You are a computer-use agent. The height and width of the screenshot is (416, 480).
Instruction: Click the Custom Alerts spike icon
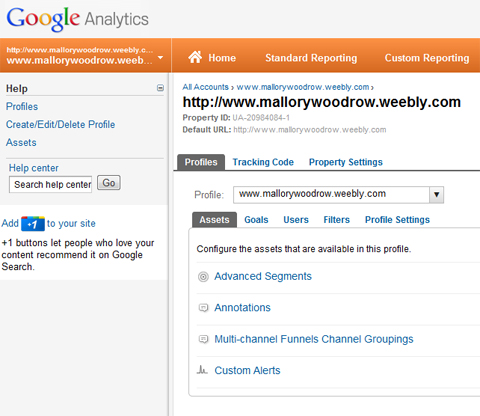[202, 370]
